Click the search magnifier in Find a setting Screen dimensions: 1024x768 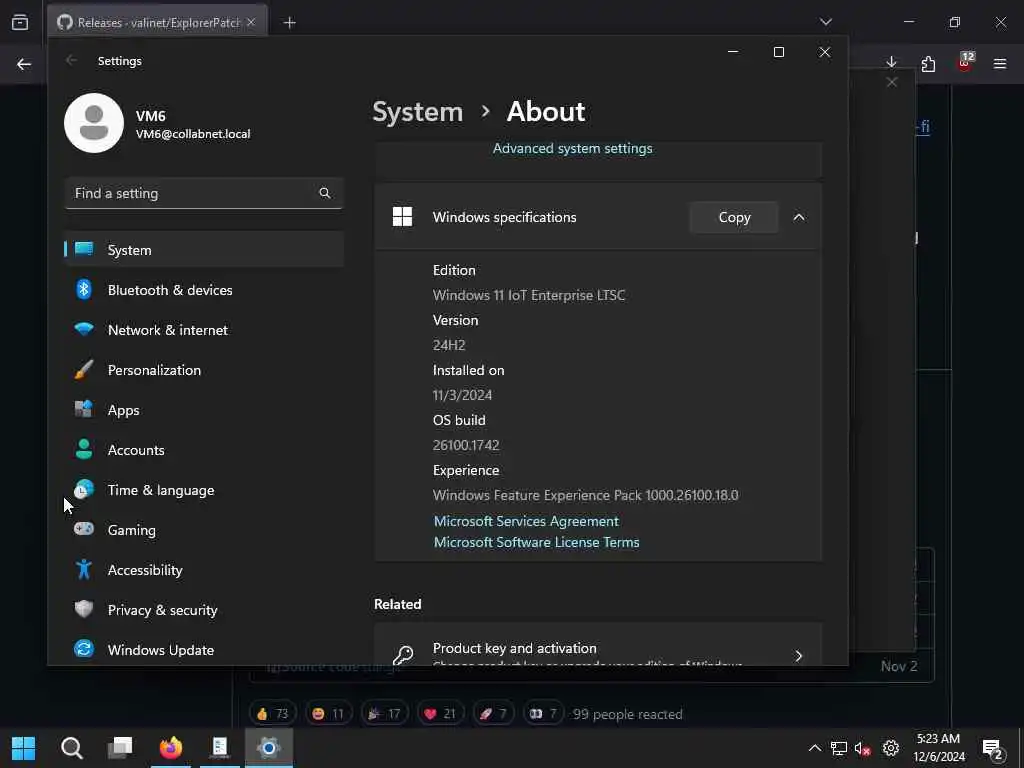[x=325, y=193]
